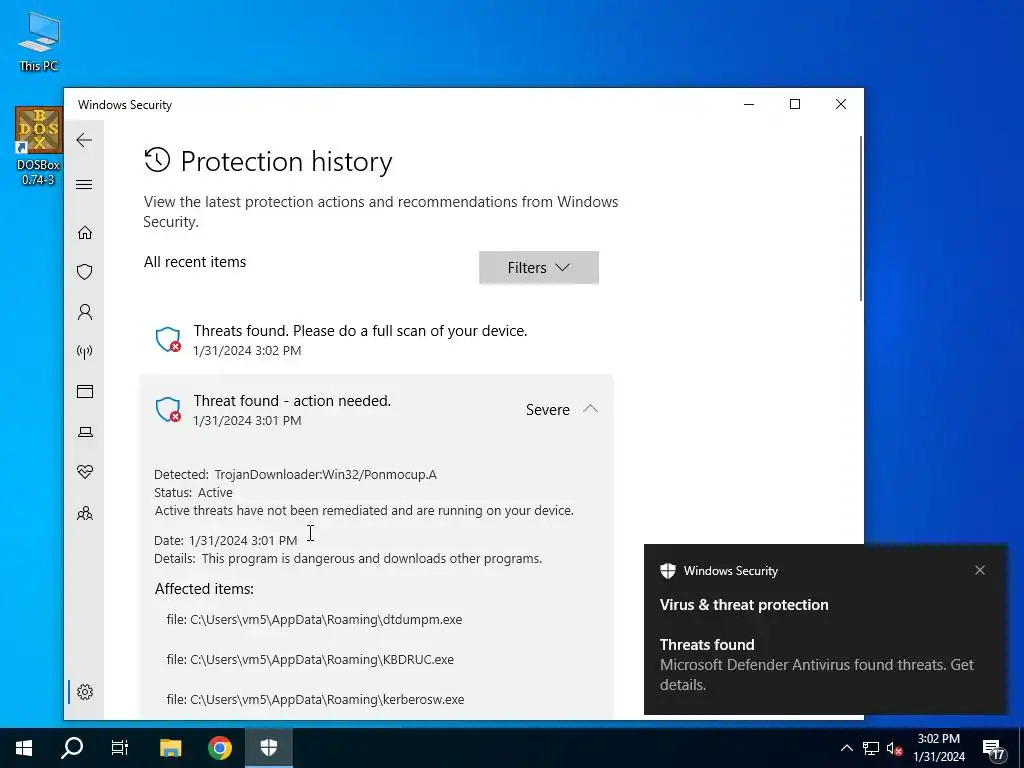Open the Windows Start menu
This screenshot has height=768, width=1024.
pos(24,748)
